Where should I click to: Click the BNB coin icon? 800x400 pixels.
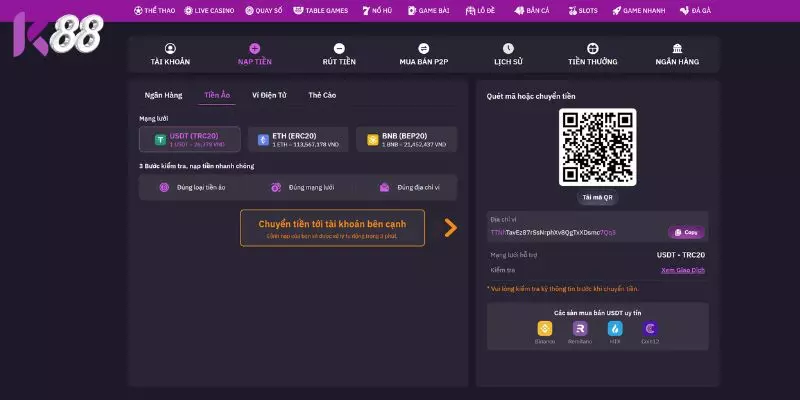pyautogui.click(x=373, y=140)
